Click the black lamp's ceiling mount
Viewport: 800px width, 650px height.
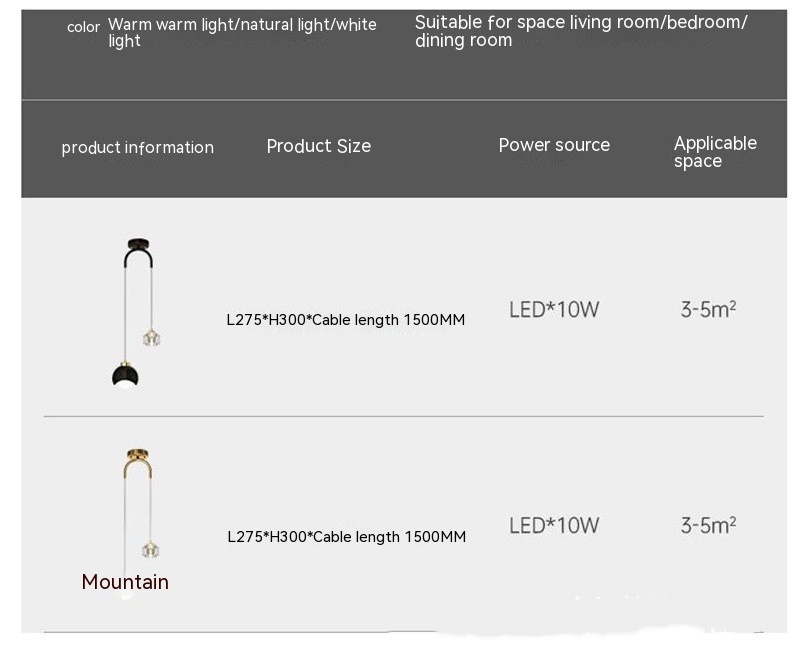click(x=138, y=245)
